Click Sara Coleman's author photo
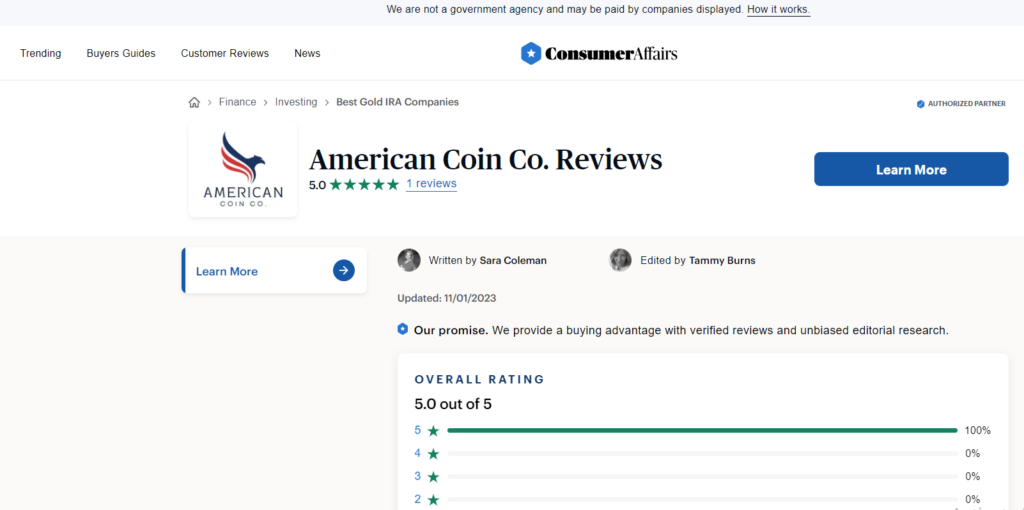This screenshot has width=1024, height=510. pyautogui.click(x=409, y=260)
